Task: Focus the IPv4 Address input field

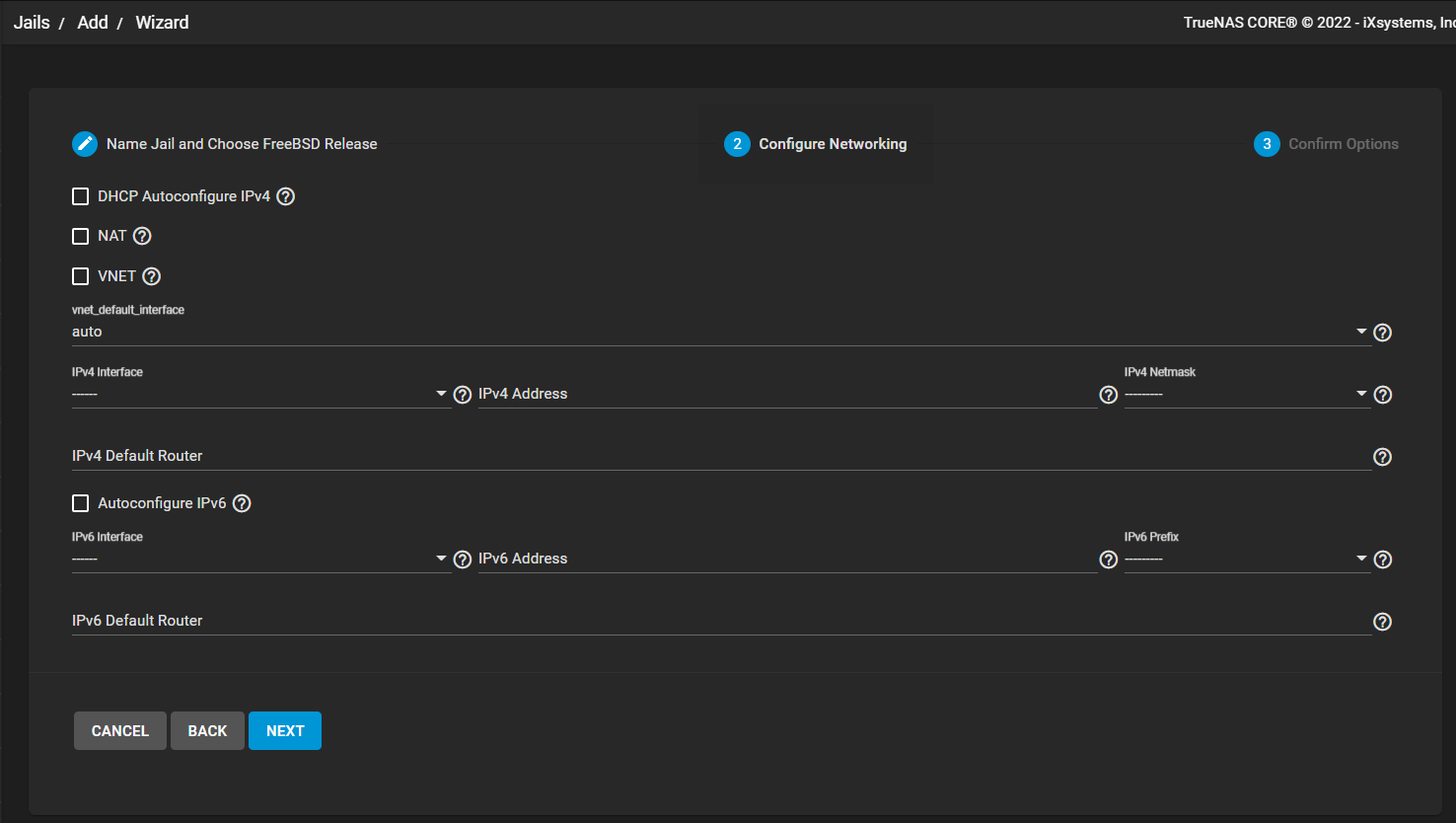Action: (786, 394)
